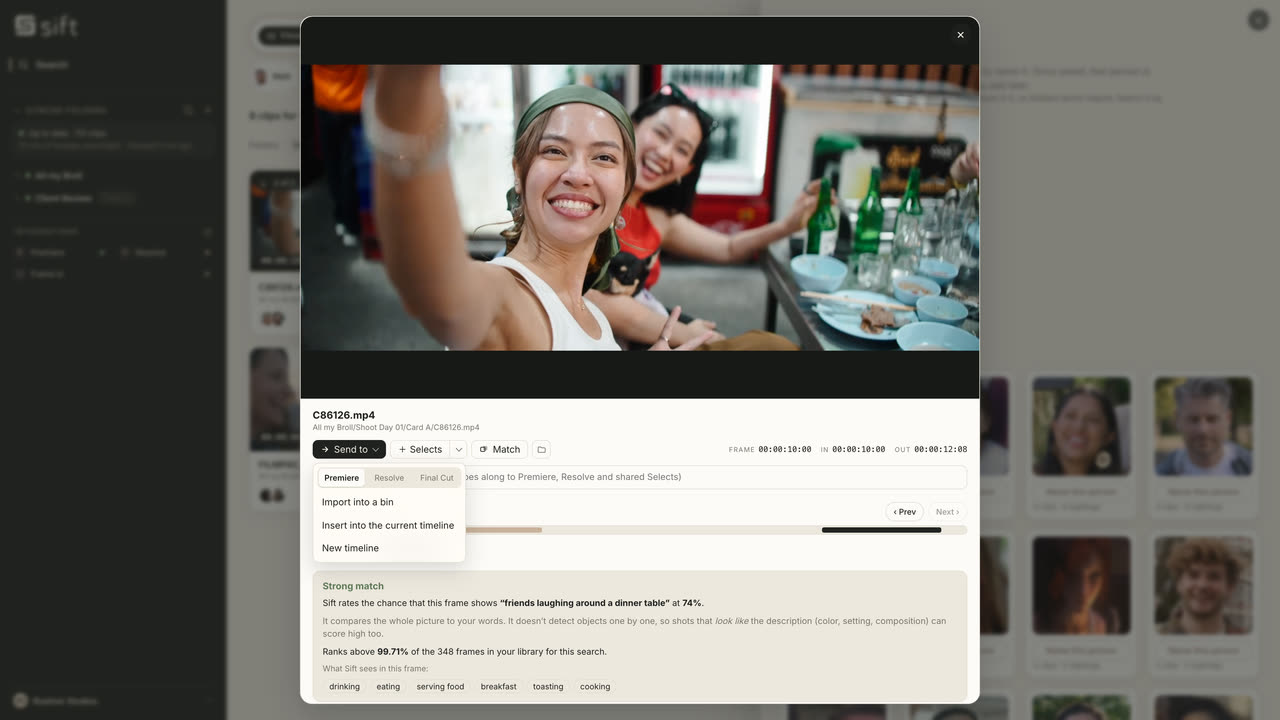1280x720 pixels.
Task: Add clip to Selects
Action: (x=420, y=450)
